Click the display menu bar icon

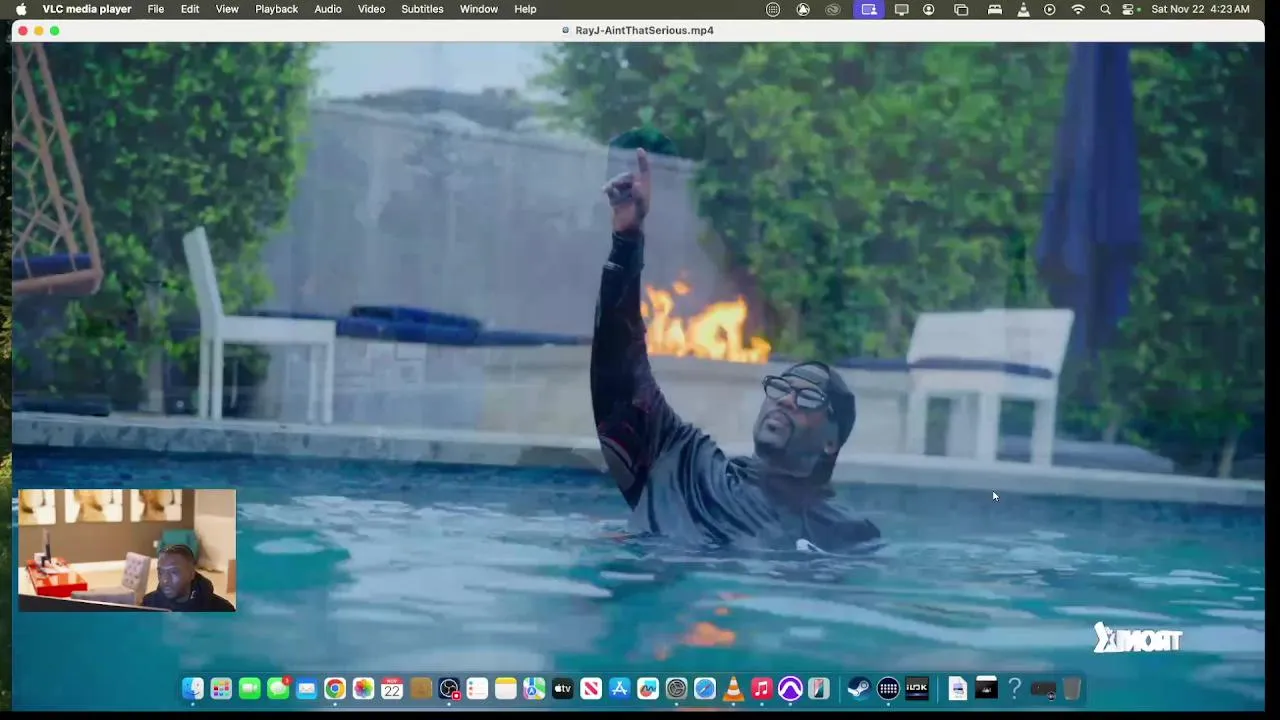(901, 9)
